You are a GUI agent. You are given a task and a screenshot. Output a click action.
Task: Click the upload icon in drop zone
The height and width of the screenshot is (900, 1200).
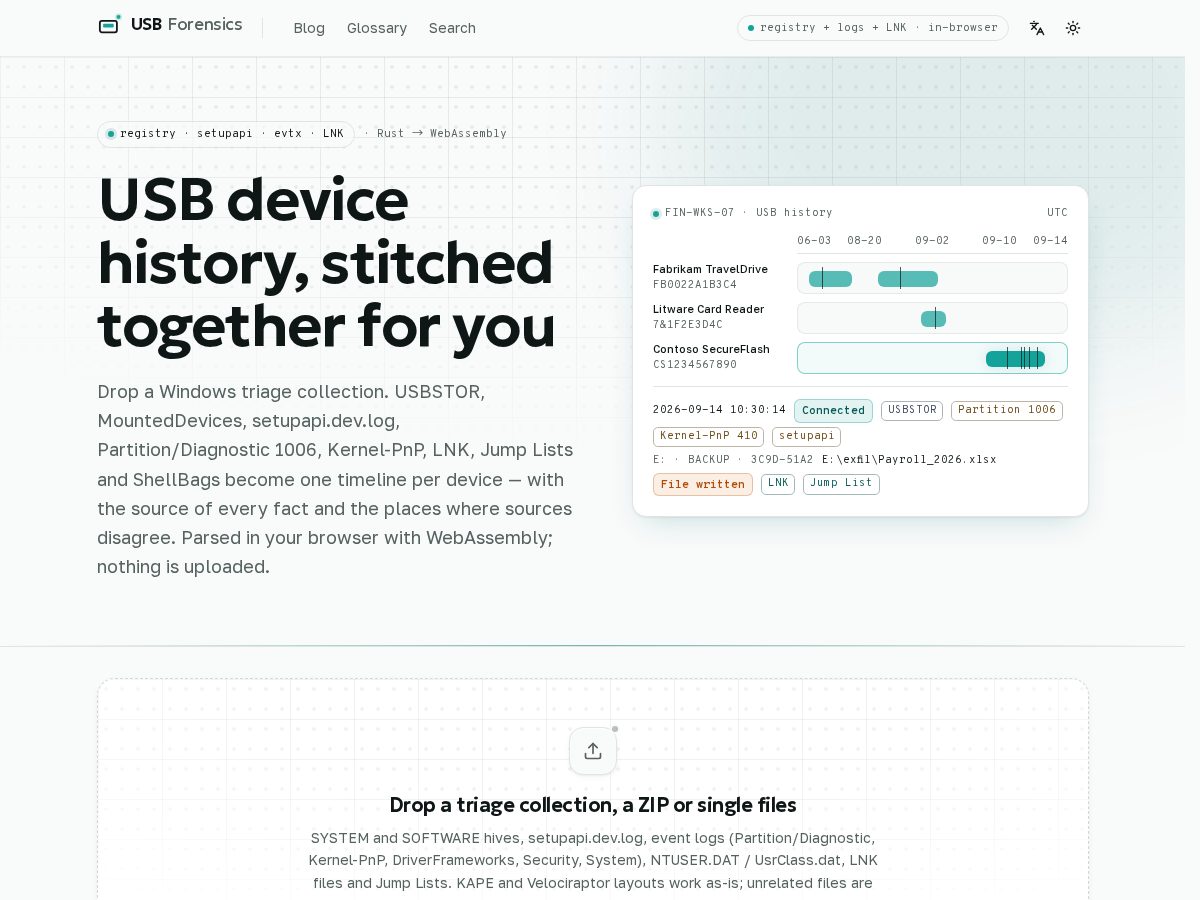click(593, 751)
